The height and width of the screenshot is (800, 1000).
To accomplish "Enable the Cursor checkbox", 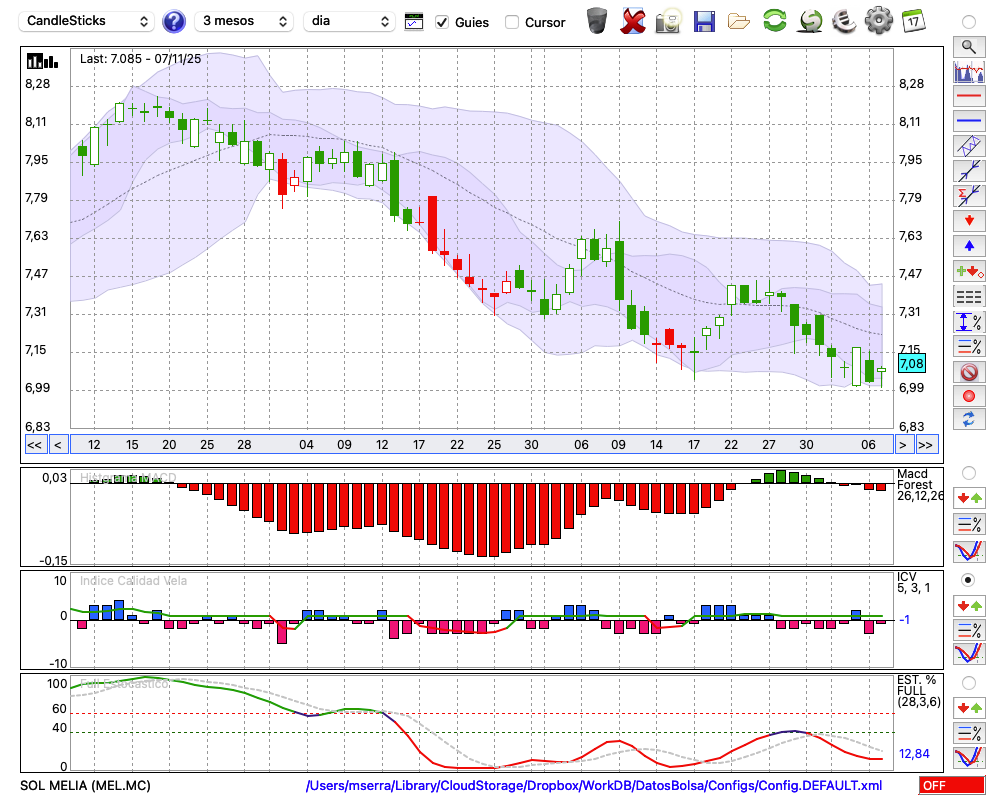I will (512, 22).
